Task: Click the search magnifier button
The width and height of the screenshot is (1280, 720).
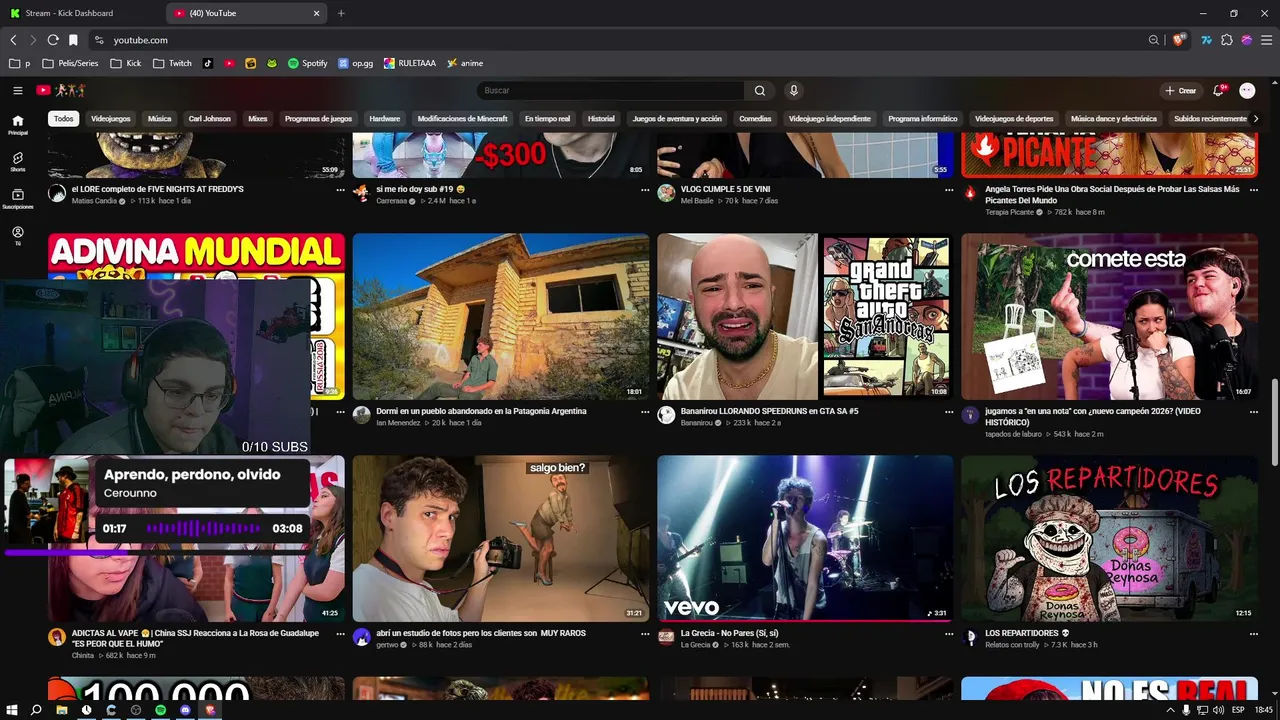Action: tap(760, 90)
